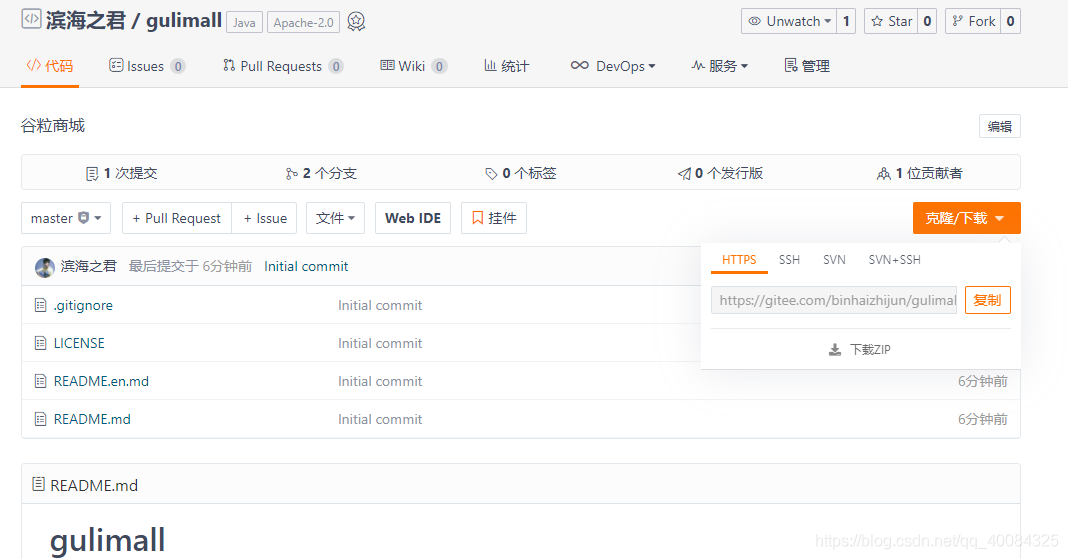1068x559 pixels.
Task: Launch the Web IDE
Action: click(413, 218)
